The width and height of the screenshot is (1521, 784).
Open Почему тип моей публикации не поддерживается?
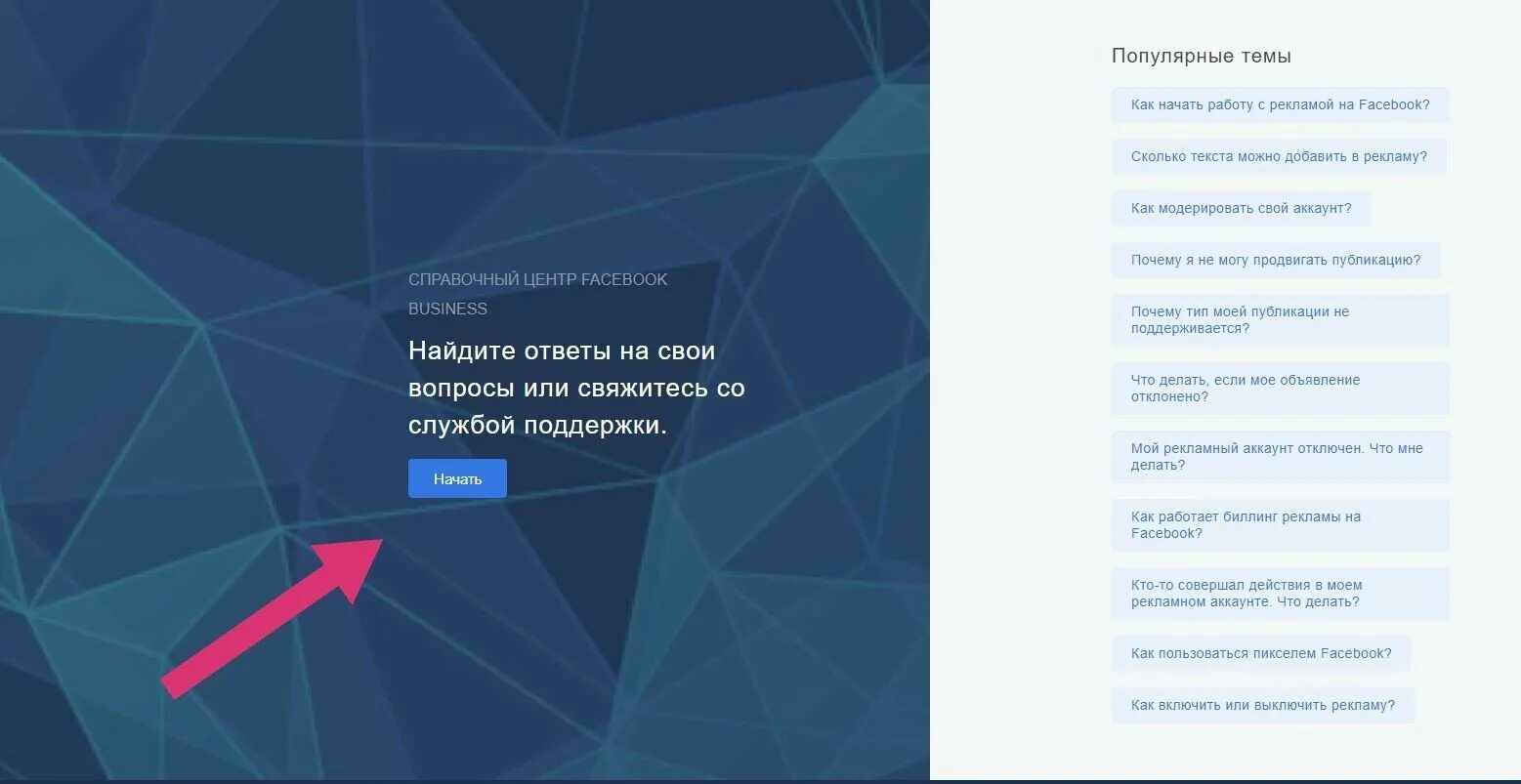1280,320
